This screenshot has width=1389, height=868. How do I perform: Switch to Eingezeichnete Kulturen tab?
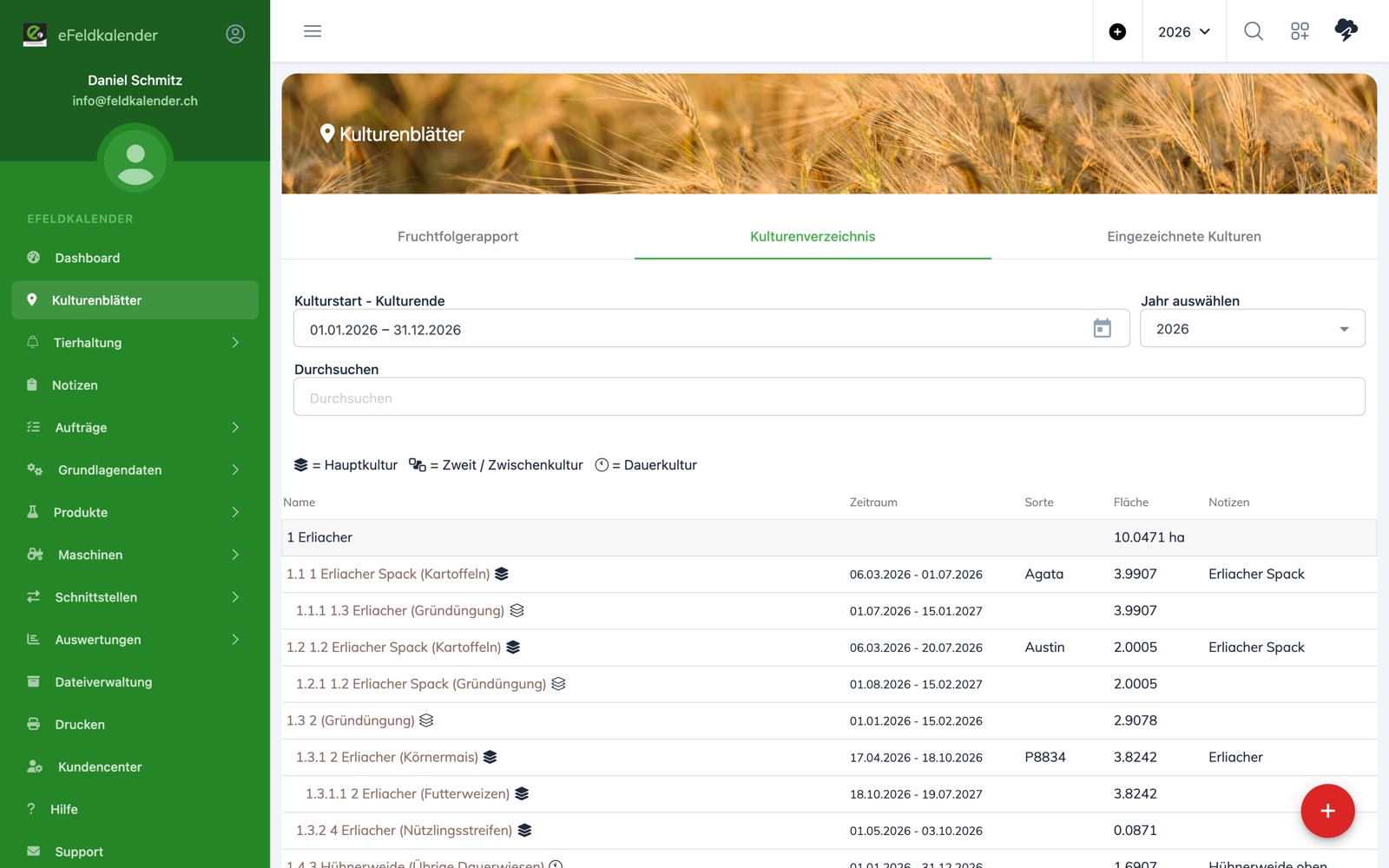pyautogui.click(x=1184, y=236)
